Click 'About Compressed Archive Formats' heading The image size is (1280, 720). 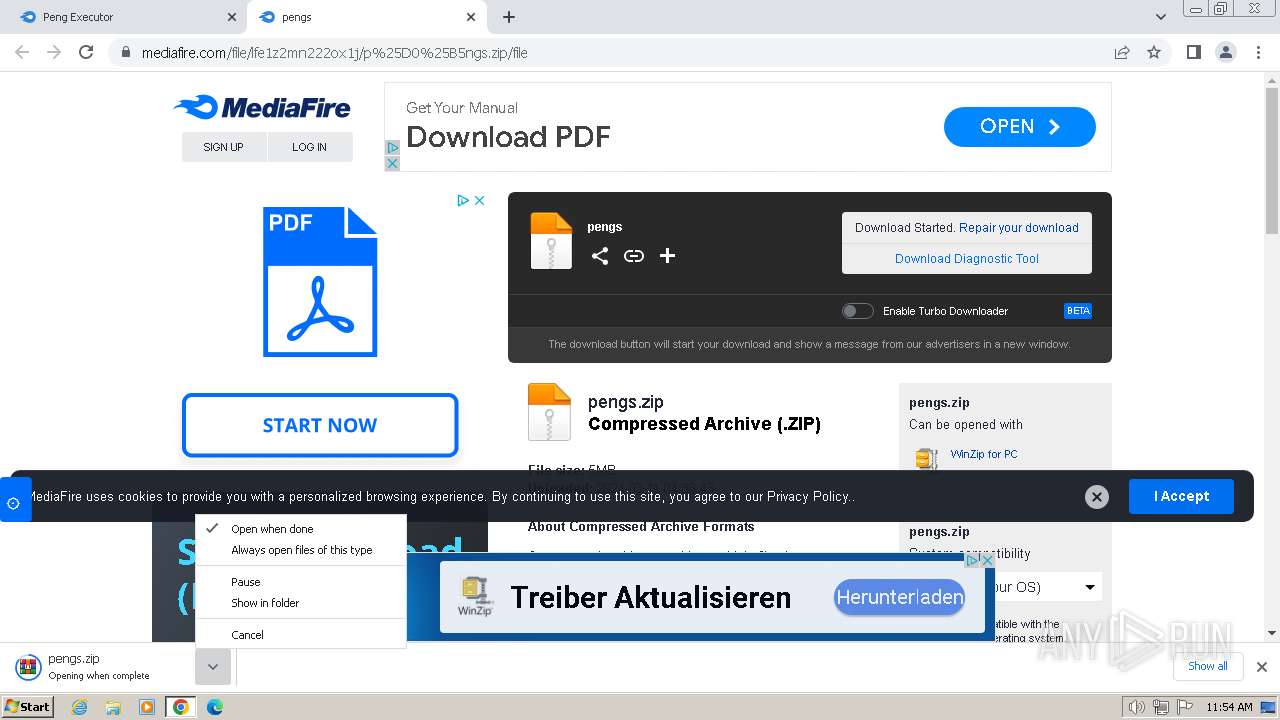641,527
